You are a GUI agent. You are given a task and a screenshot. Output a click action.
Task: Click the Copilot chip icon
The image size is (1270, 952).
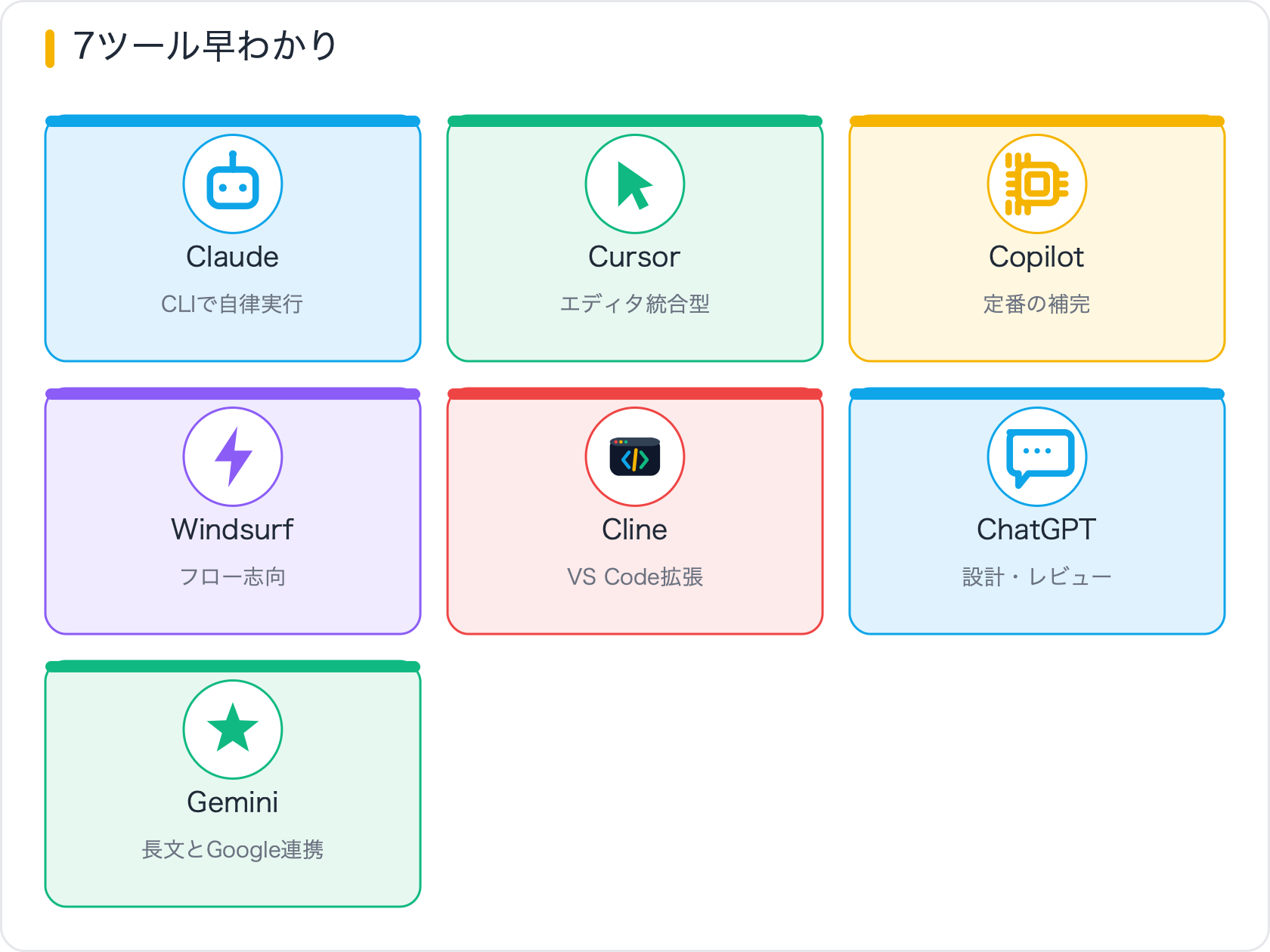click(1037, 184)
